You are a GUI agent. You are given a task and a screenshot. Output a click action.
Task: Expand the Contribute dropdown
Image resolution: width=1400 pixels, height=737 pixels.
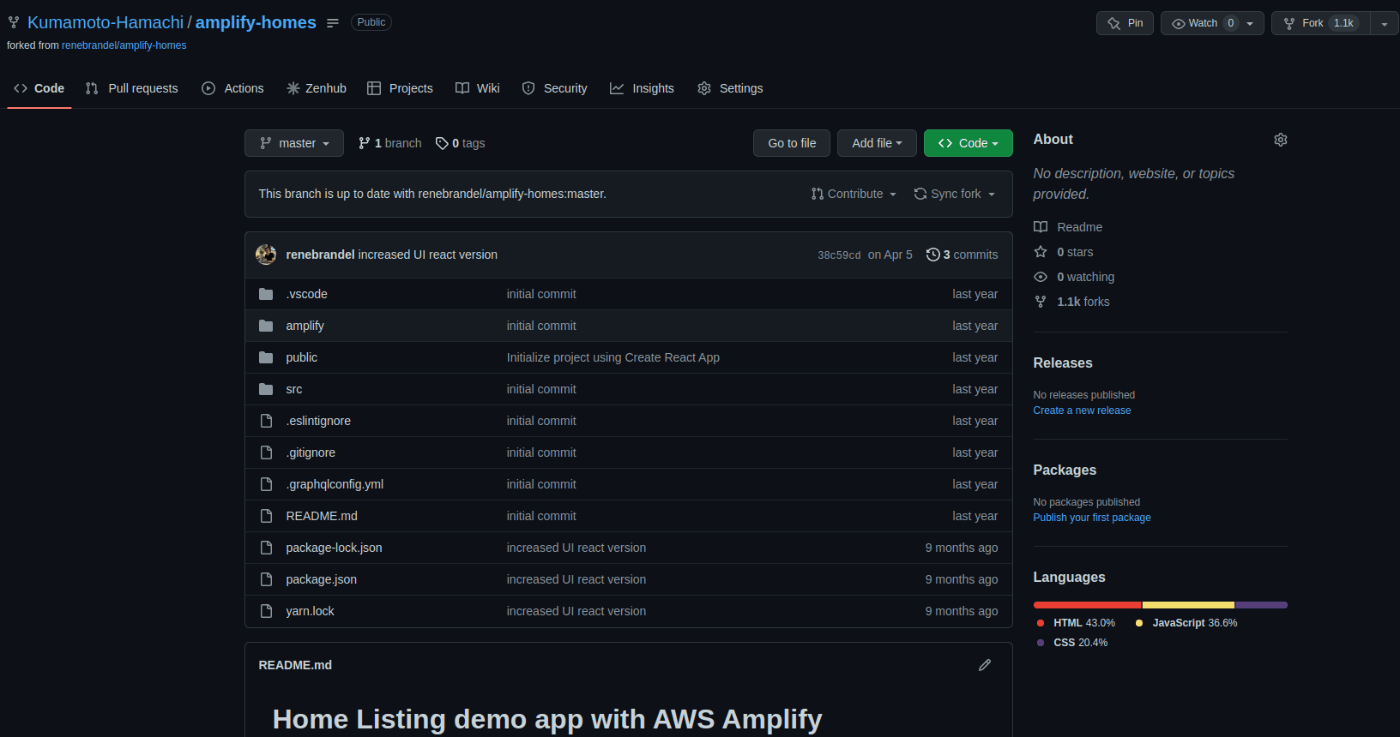854,194
